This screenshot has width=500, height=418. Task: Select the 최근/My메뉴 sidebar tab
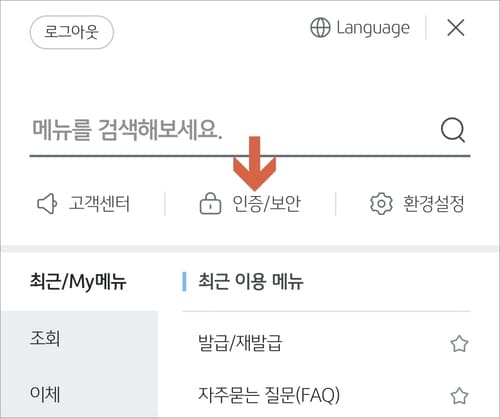pos(78,282)
